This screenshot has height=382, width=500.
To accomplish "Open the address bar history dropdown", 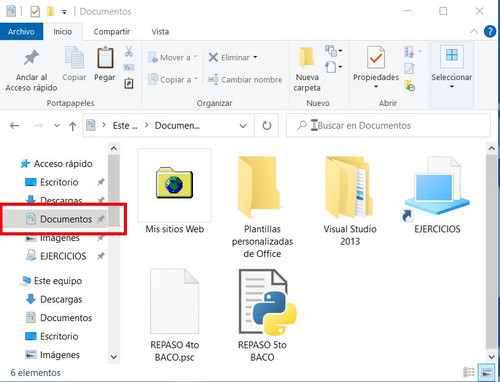I will coord(243,126).
